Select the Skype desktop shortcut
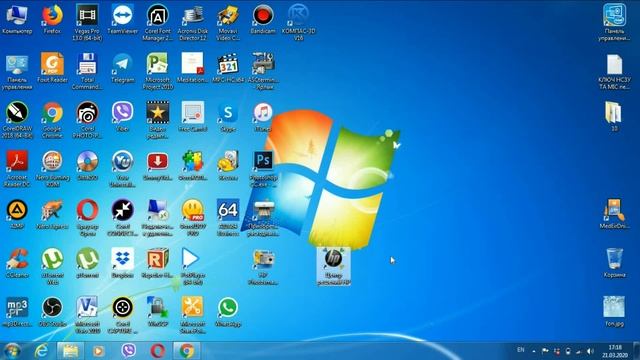640x360 pixels. (228, 117)
